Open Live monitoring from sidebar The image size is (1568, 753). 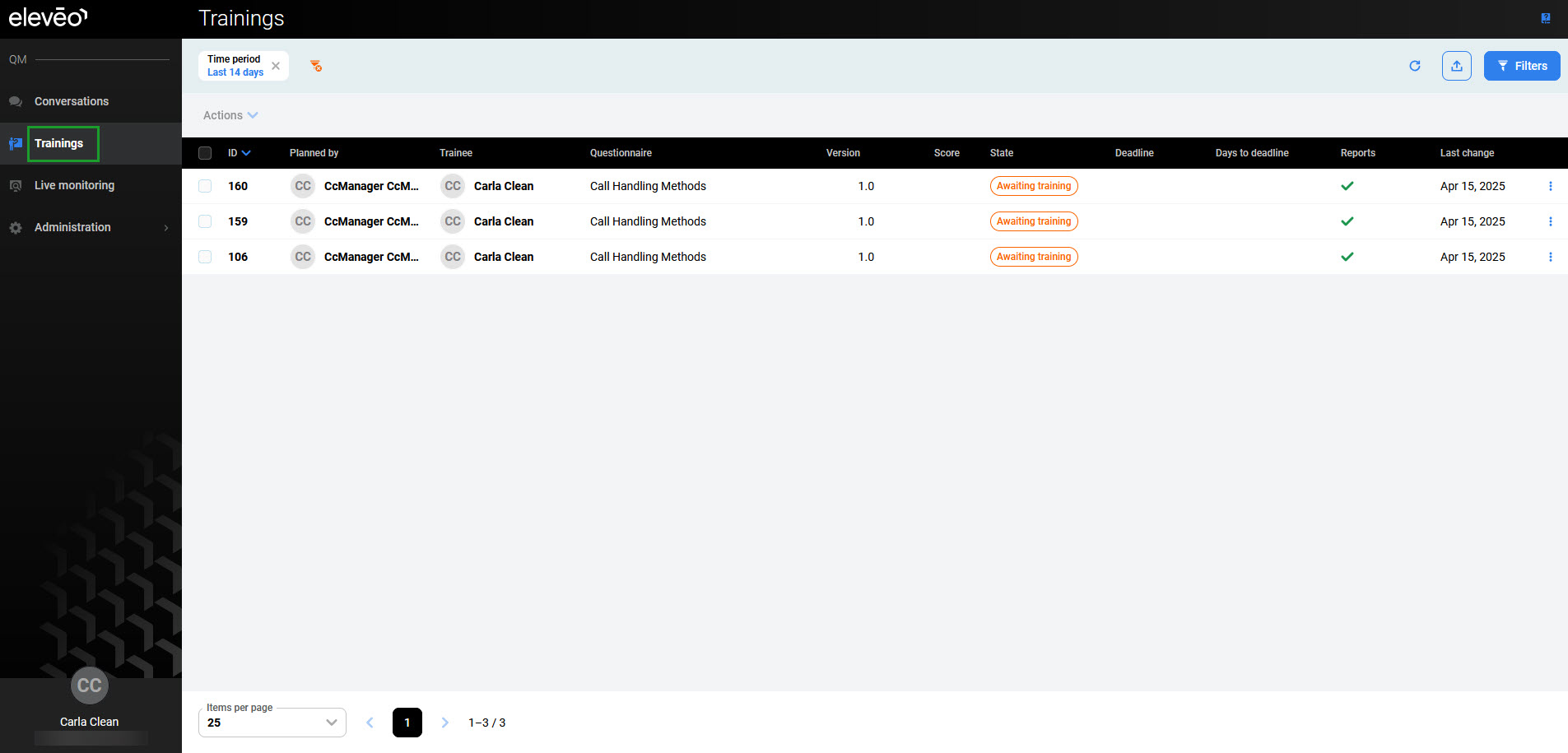coord(74,185)
